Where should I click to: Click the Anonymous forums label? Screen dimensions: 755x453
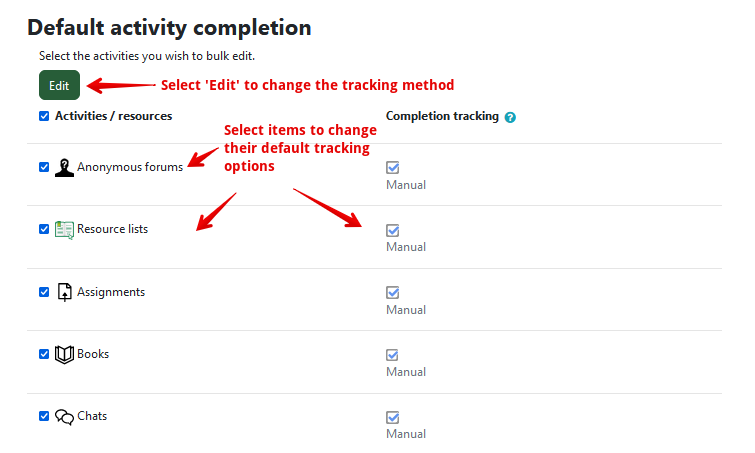130,167
